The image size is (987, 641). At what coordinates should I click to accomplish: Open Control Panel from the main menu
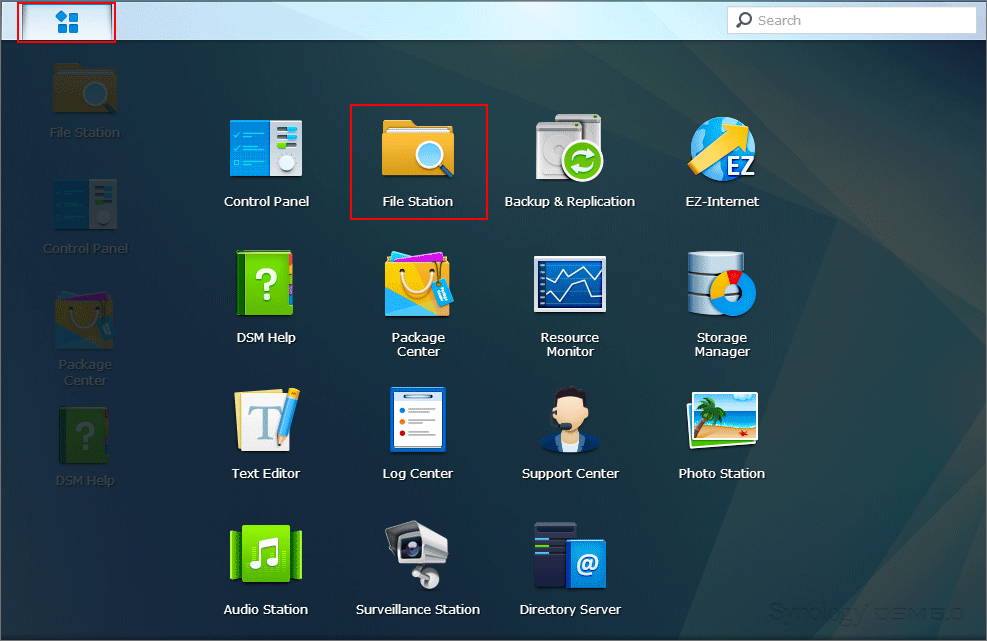point(266,162)
